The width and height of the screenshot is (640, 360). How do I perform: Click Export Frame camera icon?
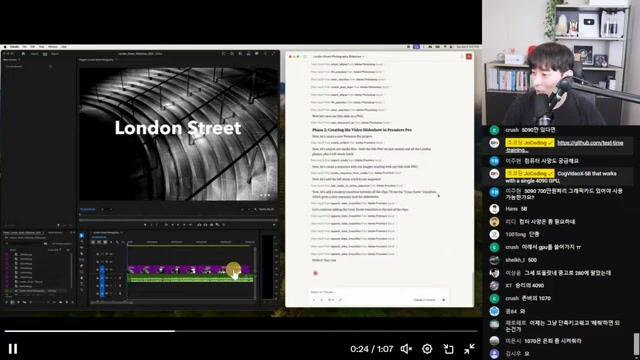click(x=211, y=224)
